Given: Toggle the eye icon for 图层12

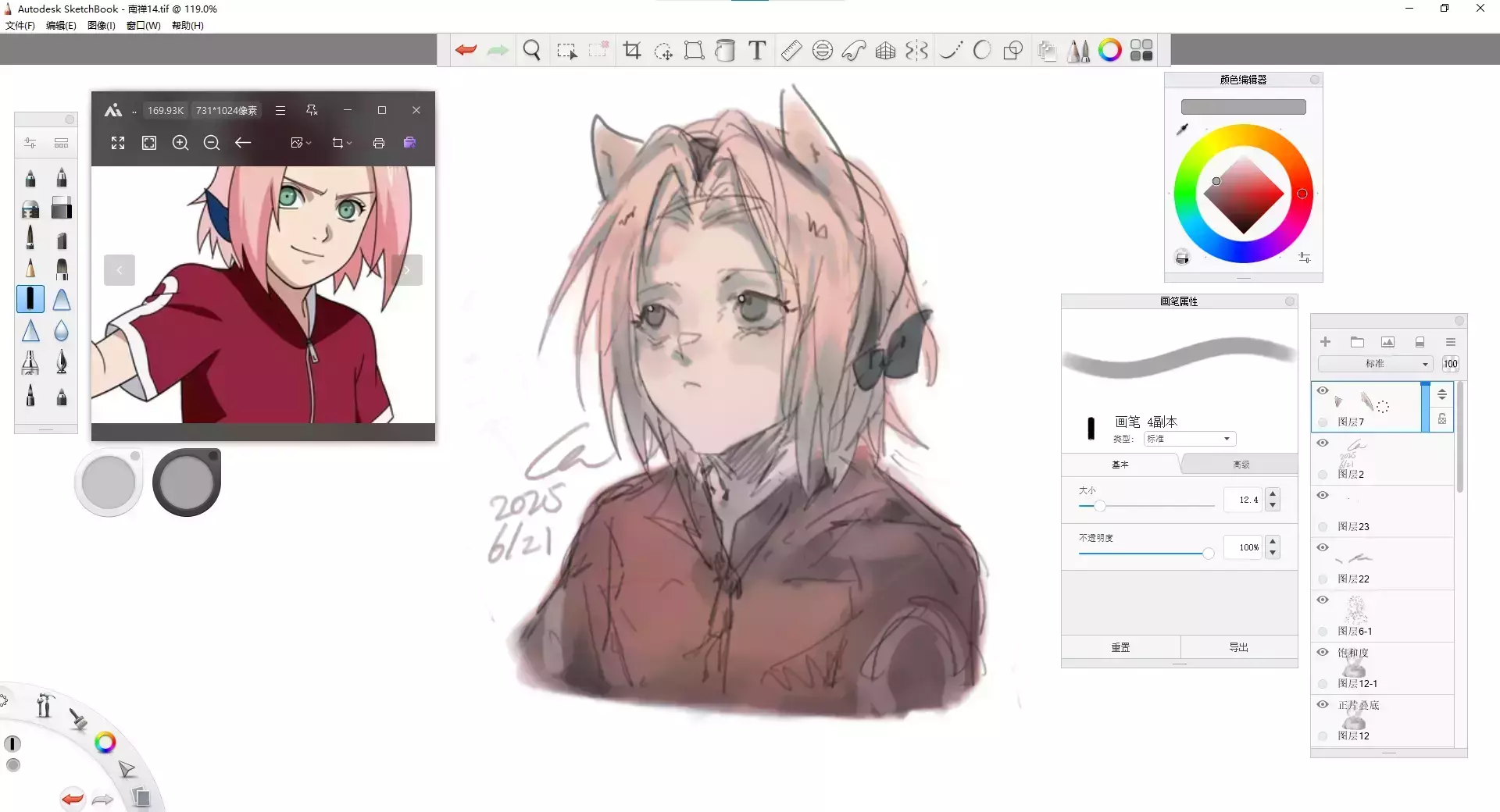Looking at the screenshot, I should click(1323, 704).
